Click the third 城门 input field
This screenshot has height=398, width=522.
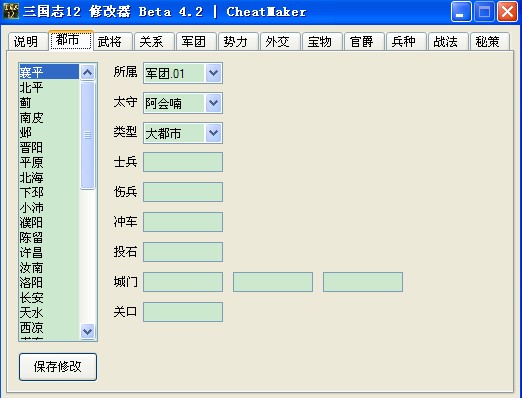[363, 282]
